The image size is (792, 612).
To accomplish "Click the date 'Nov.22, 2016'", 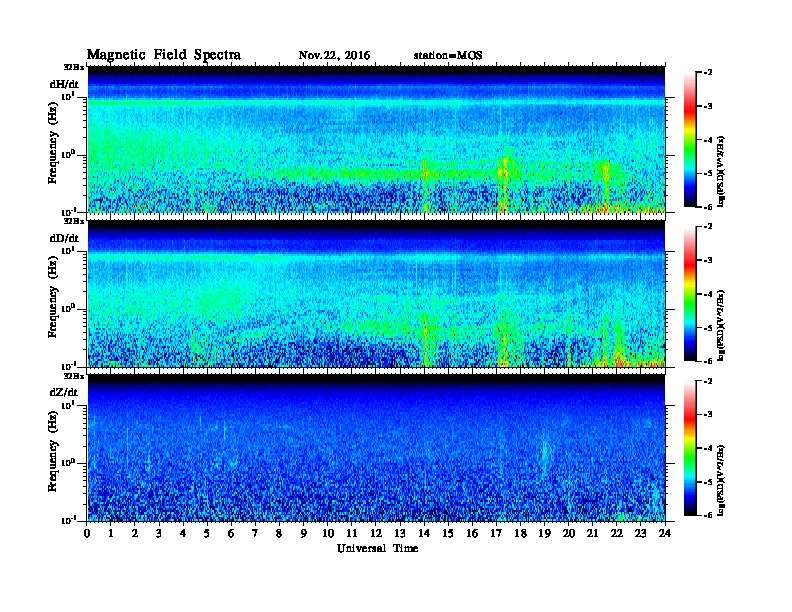I will 334,56.
